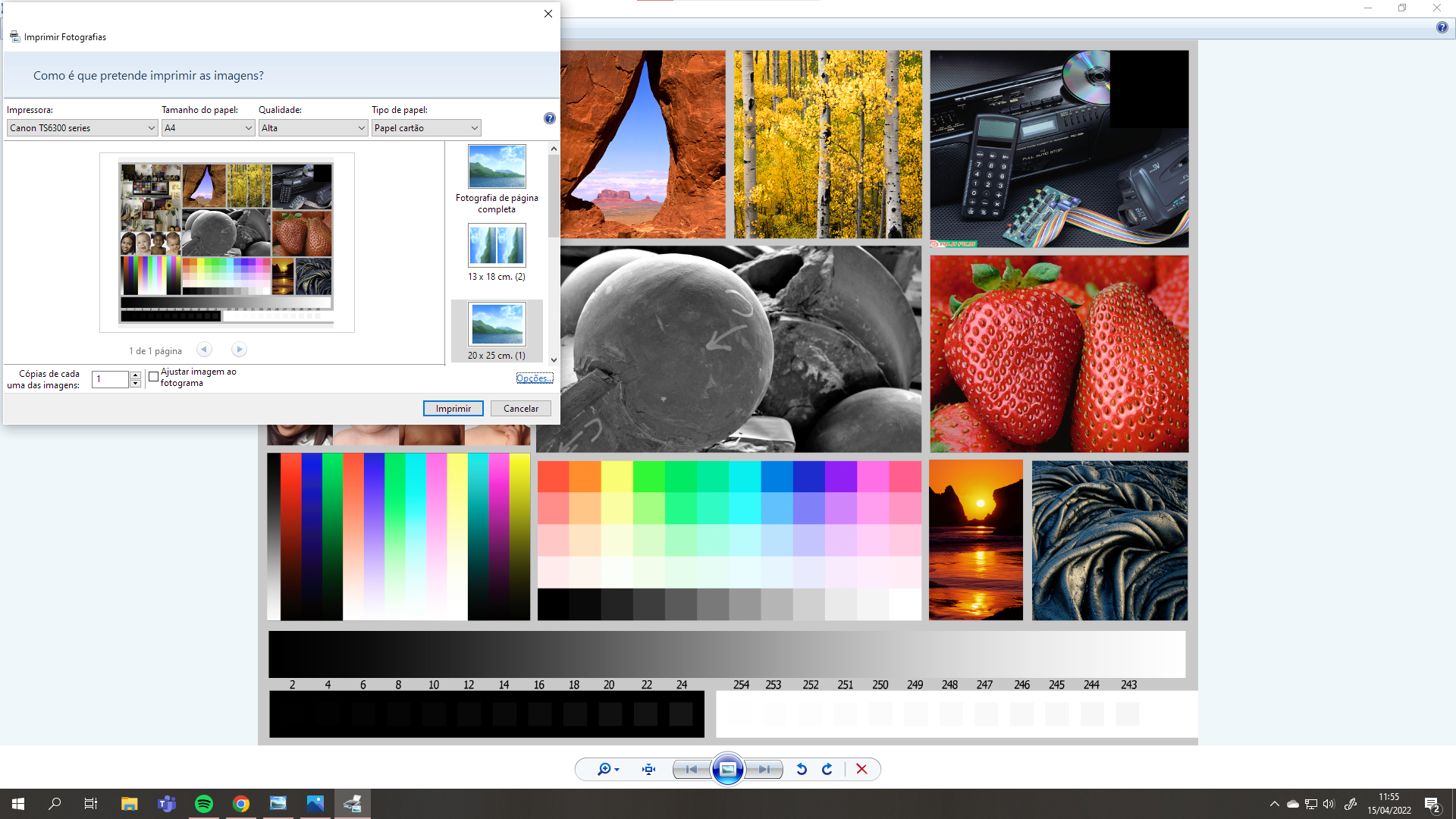1456x819 pixels.
Task: Delete image with red X icon
Action: pos(861,769)
